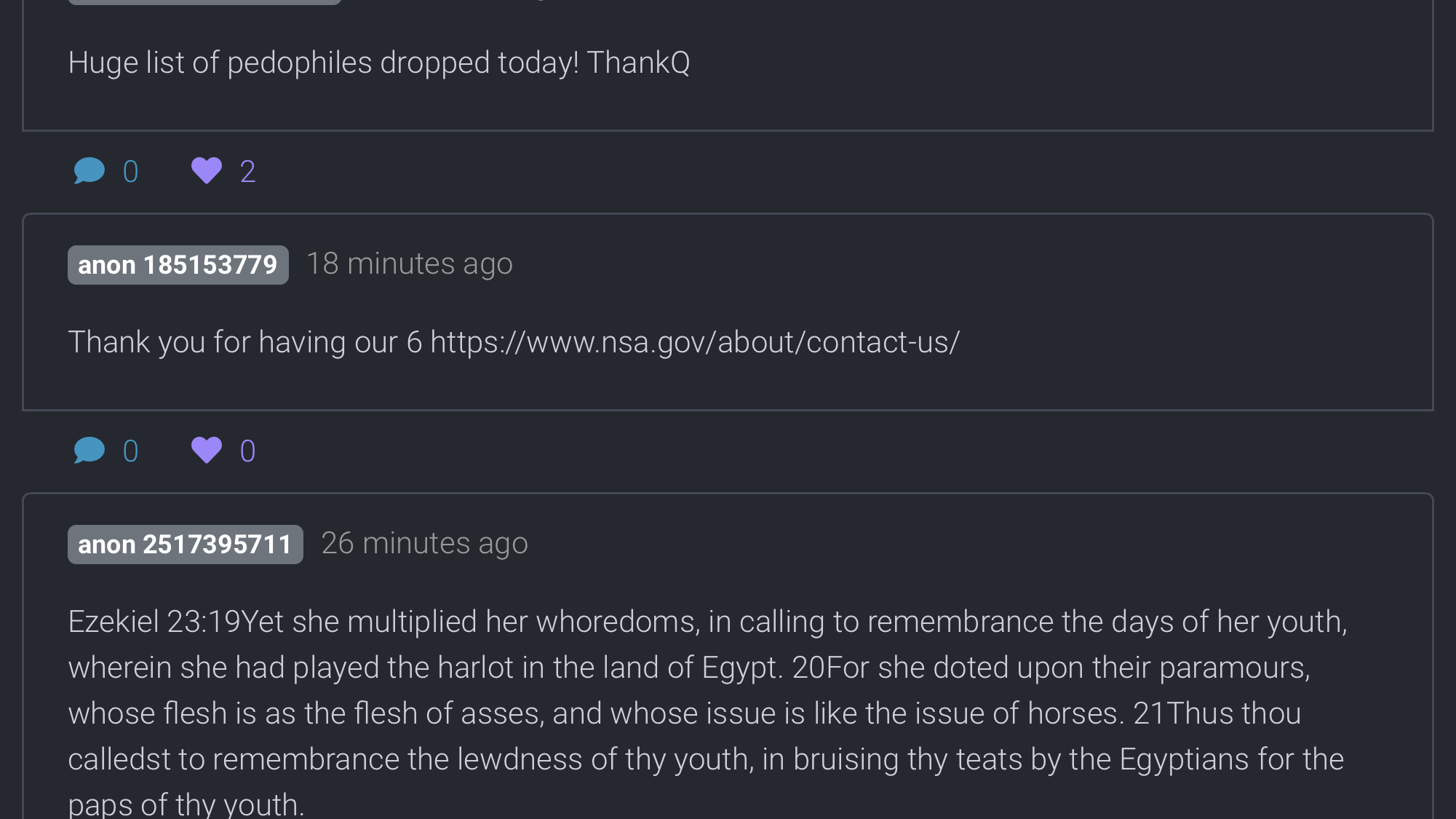Viewport: 1456px width, 819px height.
Task: Open comments on the ThankQ post
Action: [89, 171]
